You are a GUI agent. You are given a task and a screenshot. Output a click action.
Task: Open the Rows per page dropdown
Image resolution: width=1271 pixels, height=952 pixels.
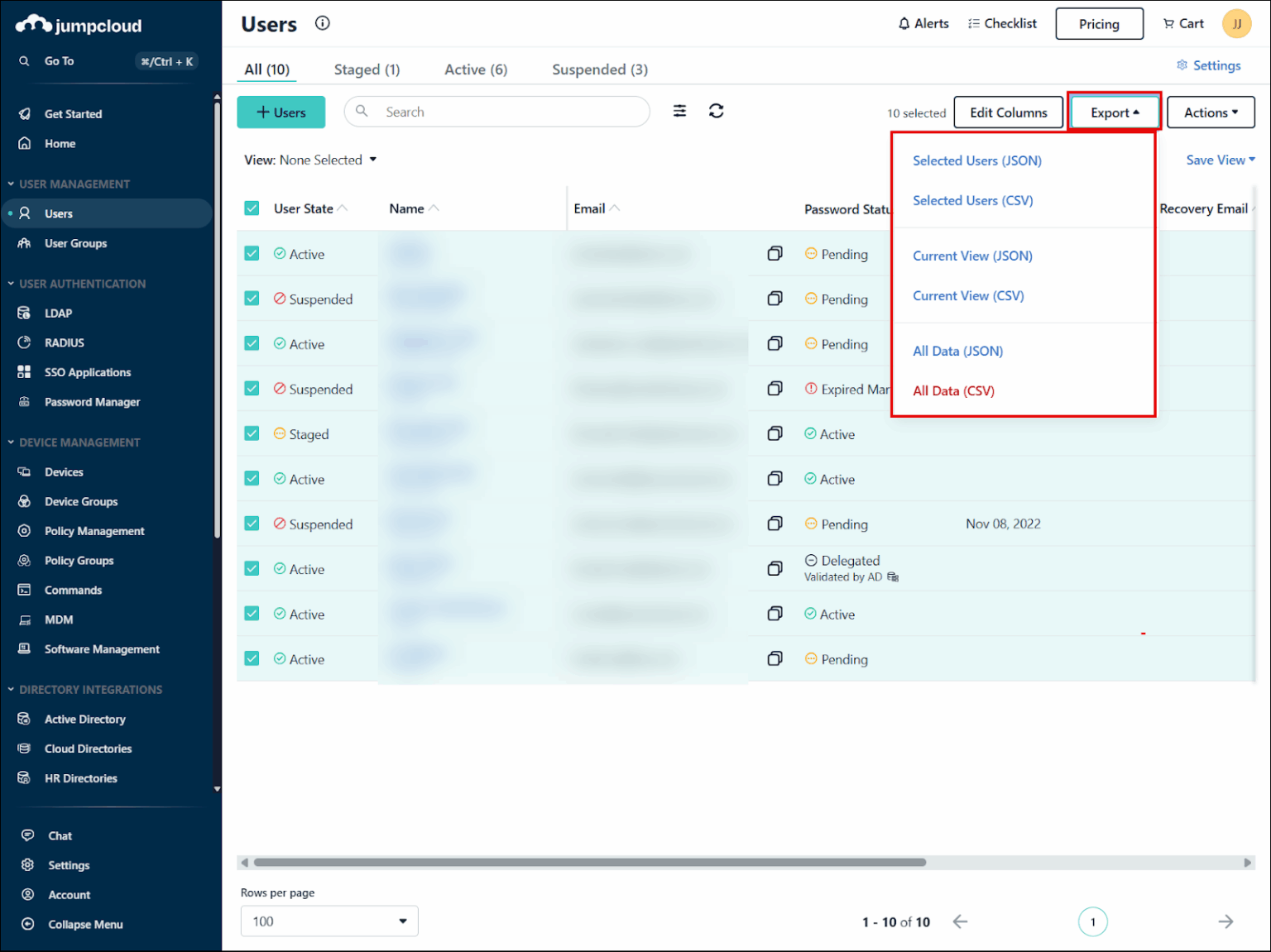329,921
